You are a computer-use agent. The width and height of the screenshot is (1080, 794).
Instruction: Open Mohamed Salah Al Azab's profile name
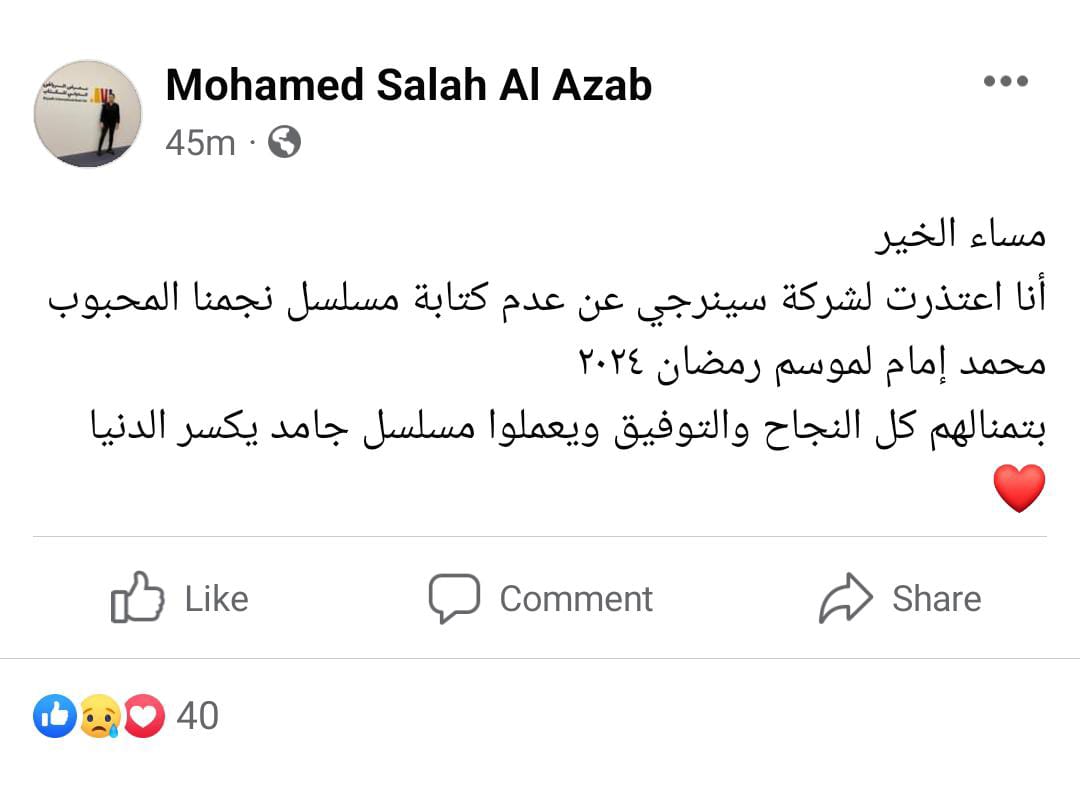pyautogui.click(x=408, y=86)
